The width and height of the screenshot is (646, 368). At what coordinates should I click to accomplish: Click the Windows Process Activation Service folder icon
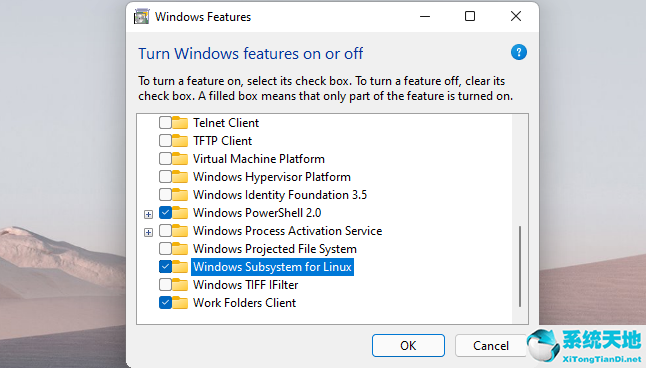[x=180, y=231]
